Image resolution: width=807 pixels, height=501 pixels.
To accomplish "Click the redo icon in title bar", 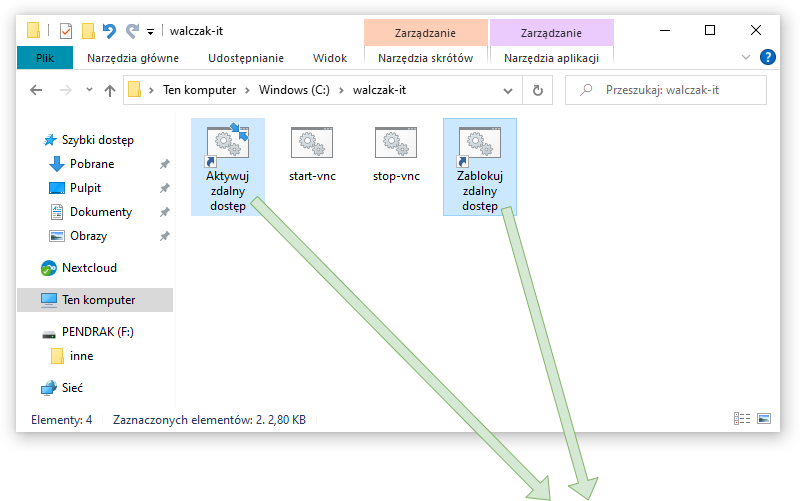I will click(x=132, y=31).
